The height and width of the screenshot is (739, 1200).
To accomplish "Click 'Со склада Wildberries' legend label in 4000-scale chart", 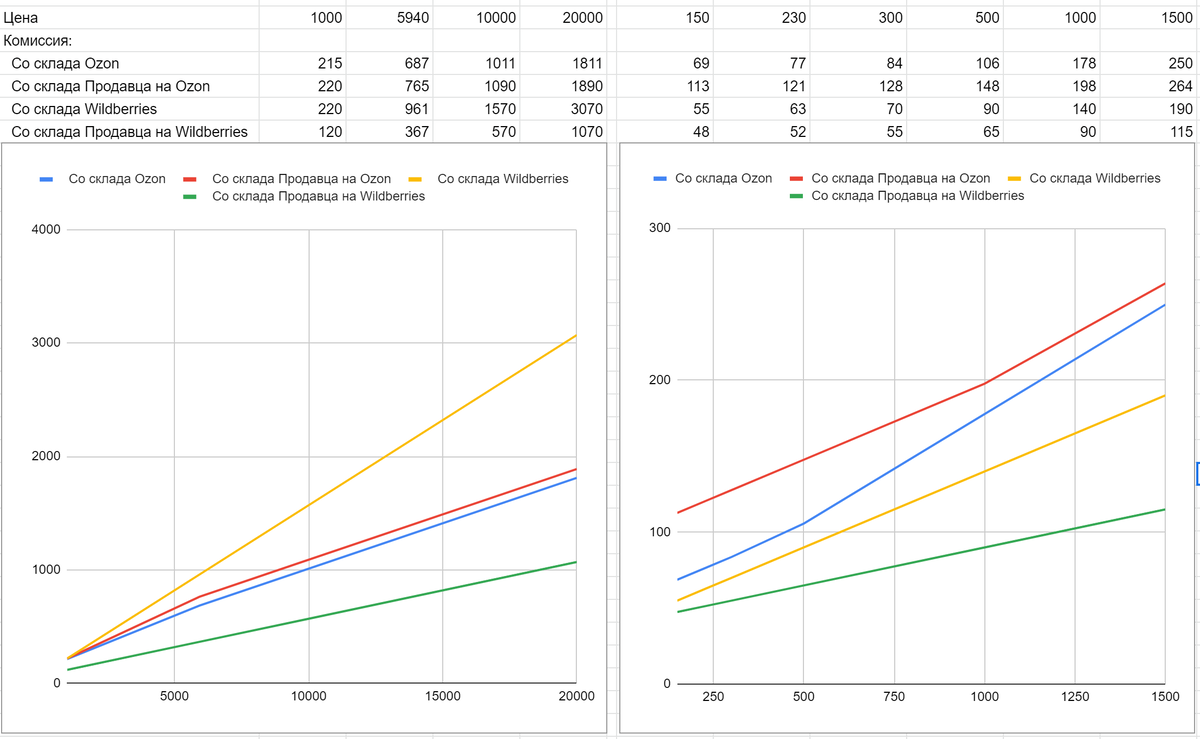I will point(503,179).
